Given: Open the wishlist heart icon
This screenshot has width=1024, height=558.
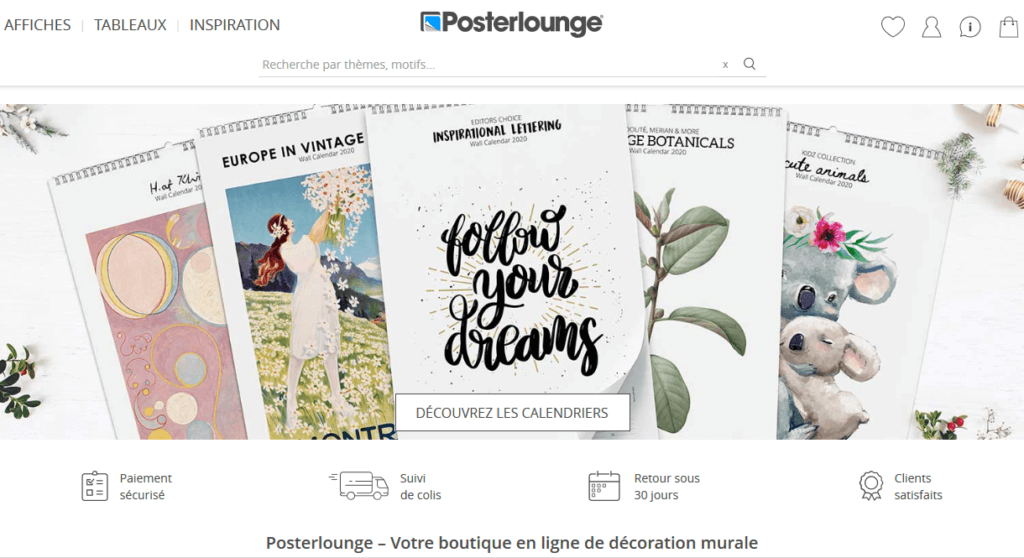Looking at the screenshot, I should coord(893,27).
